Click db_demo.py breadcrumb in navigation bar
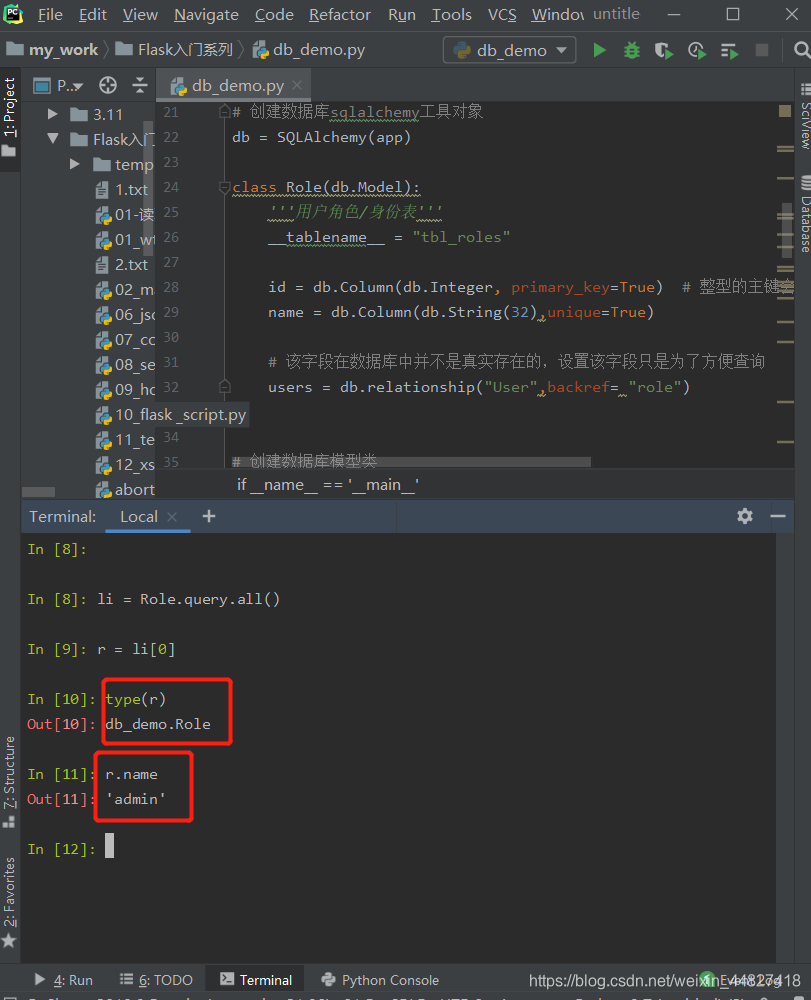 click(309, 50)
